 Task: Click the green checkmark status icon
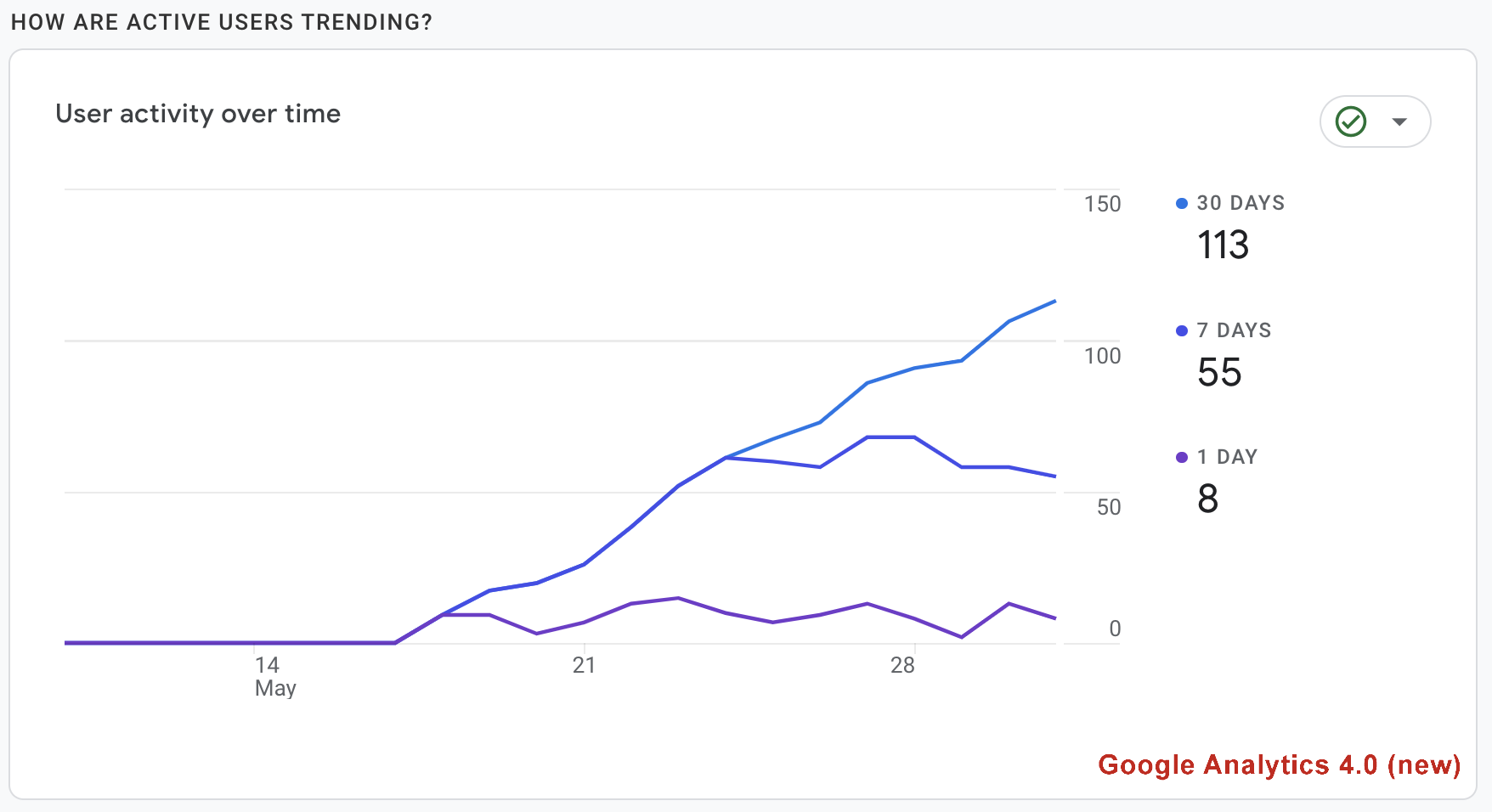[x=1351, y=121]
